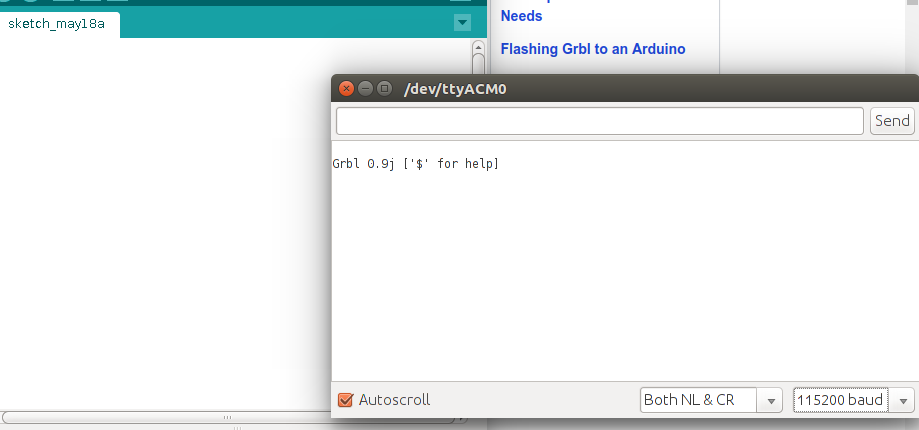This screenshot has width=919, height=430.
Task: Close the /dev/ttyACM0 serial monitor window
Action: 347,88
